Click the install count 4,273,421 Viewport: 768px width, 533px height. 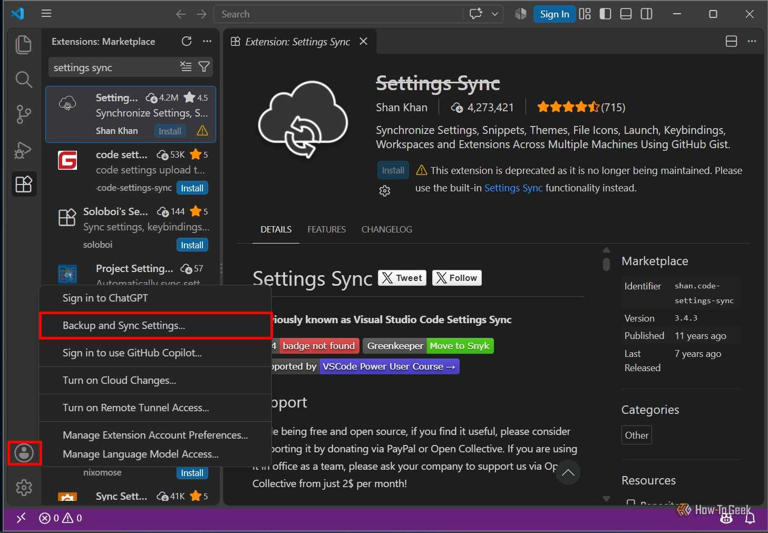[482, 107]
